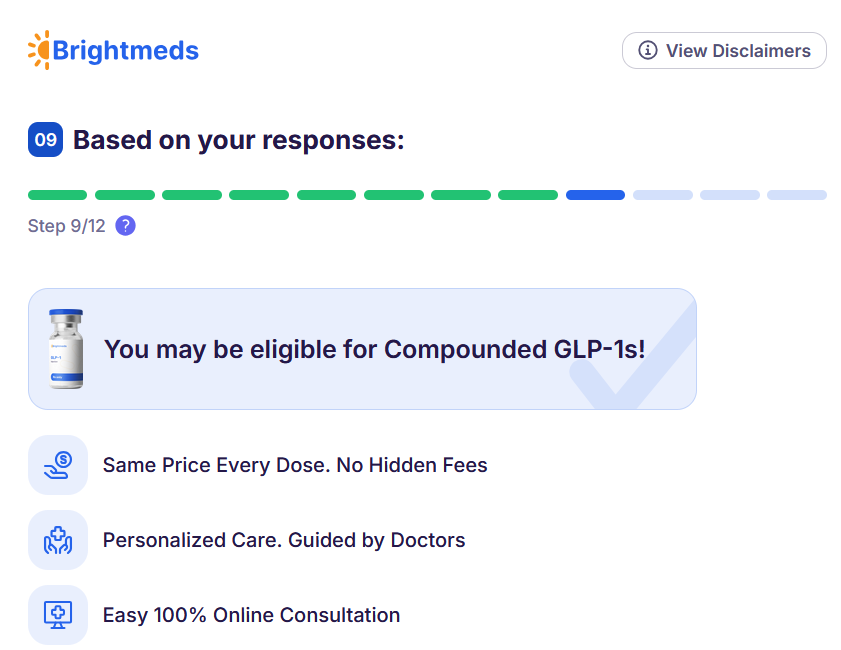Click the first green progress segment

pos(58,195)
